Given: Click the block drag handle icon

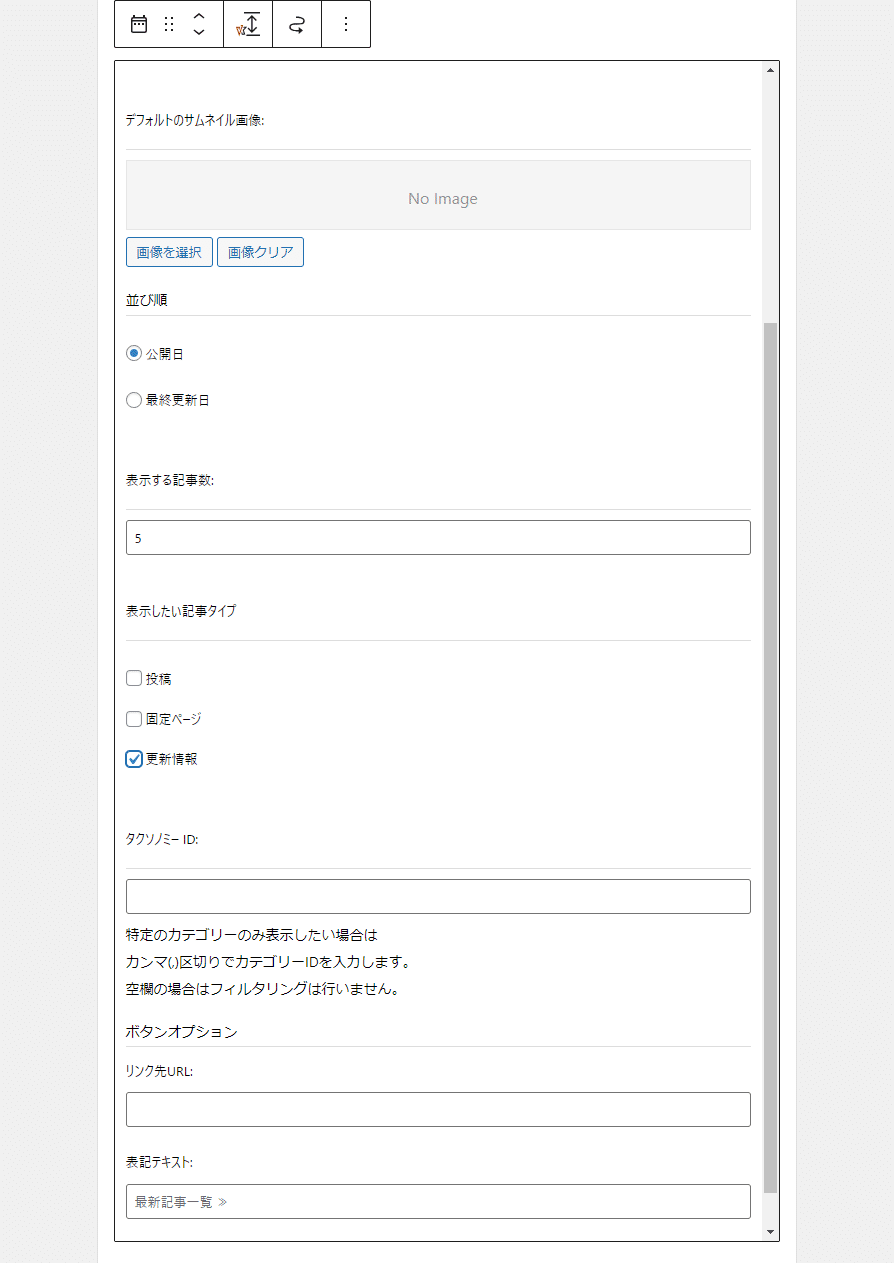Looking at the screenshot, I should tap(169, 24).
